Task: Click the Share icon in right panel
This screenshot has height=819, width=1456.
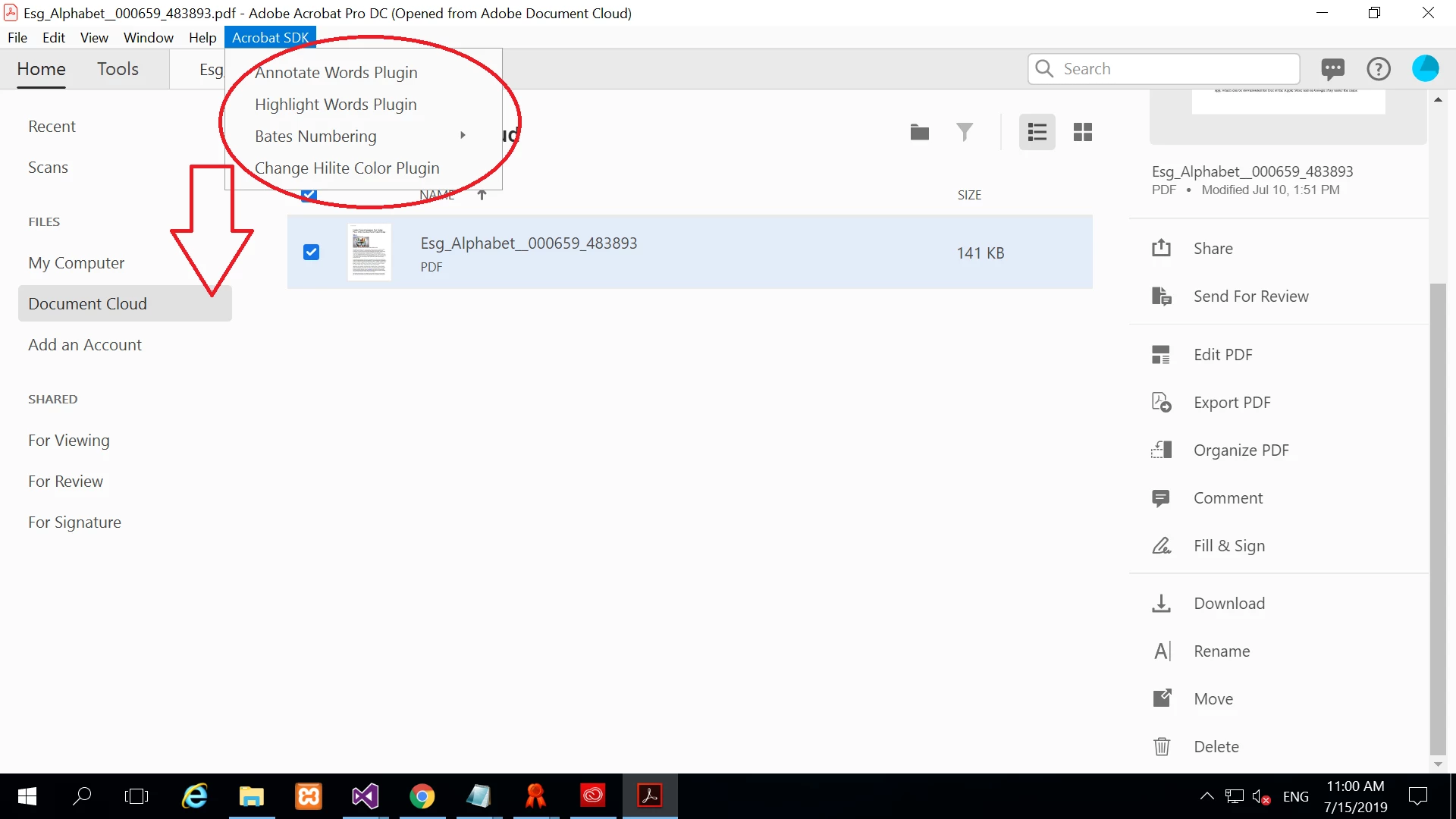Action: click(x=1161, y=249)
